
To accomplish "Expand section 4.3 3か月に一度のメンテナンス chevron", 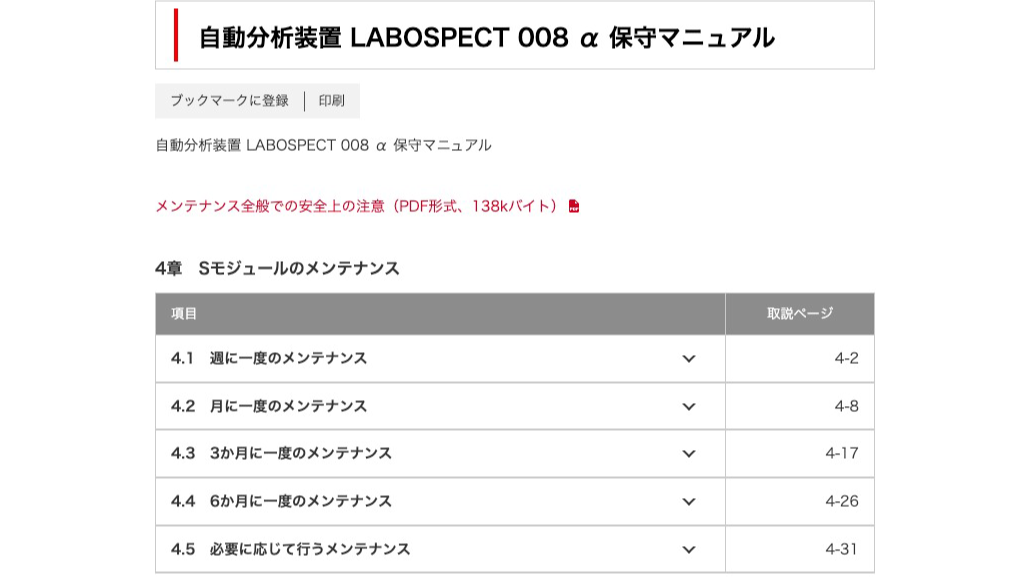I will 688,454.
